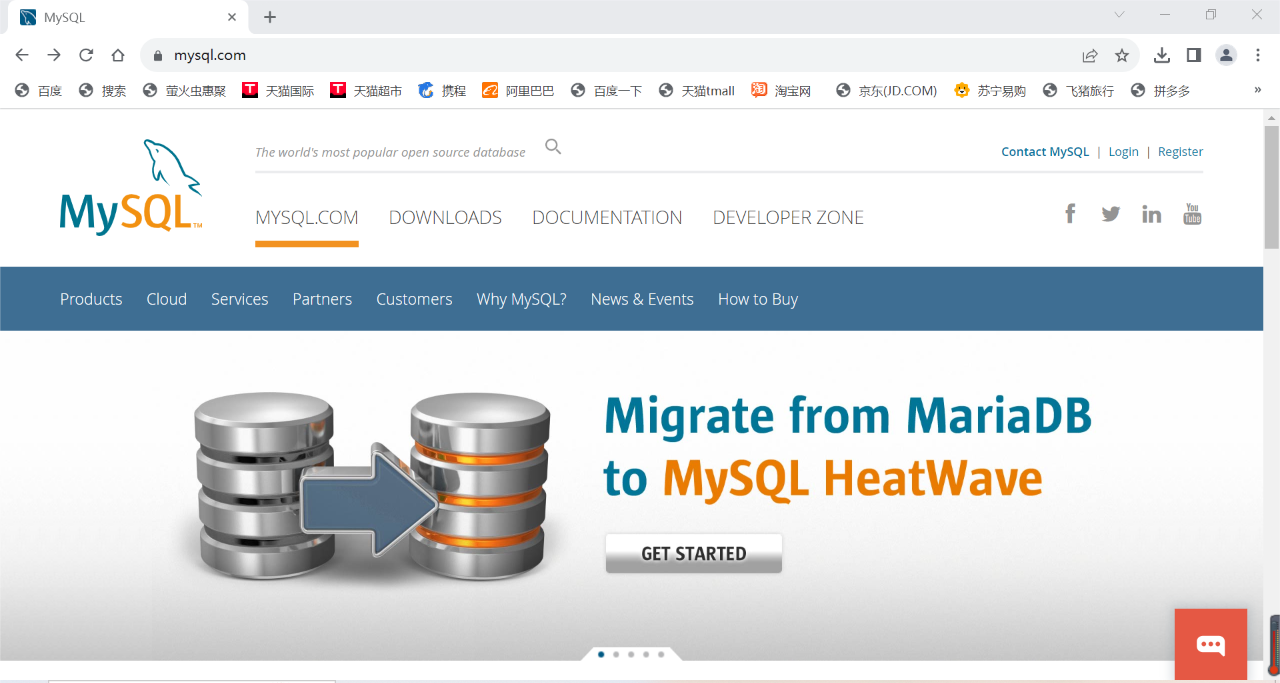Open the Cloud menu

[x=167, y=299]
